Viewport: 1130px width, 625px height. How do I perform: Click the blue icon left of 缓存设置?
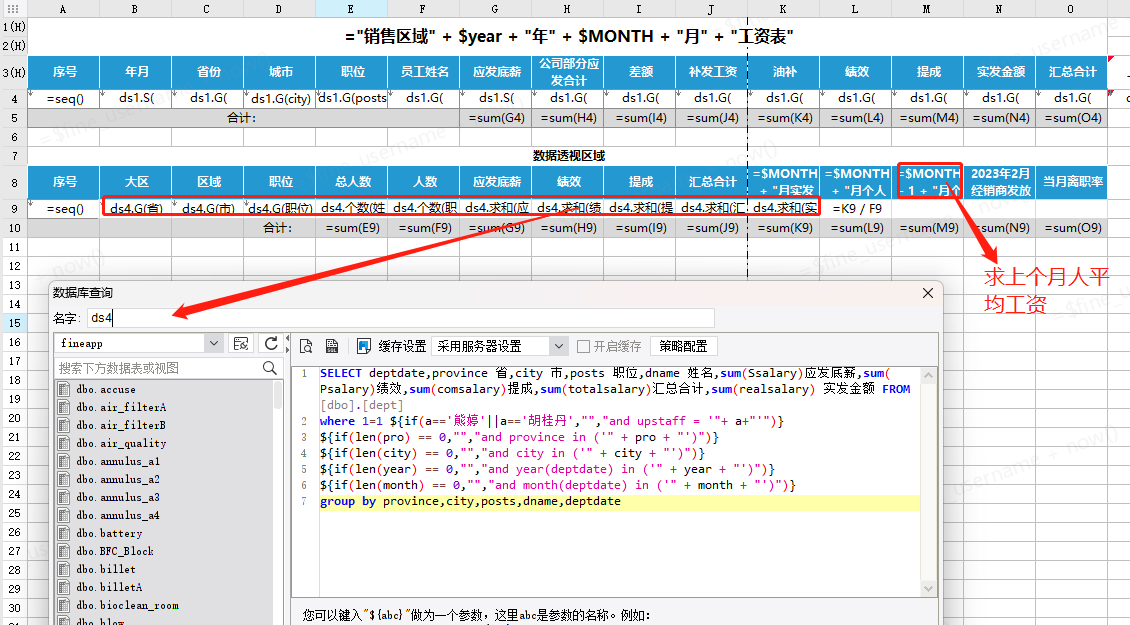click(x=364, y=346)
